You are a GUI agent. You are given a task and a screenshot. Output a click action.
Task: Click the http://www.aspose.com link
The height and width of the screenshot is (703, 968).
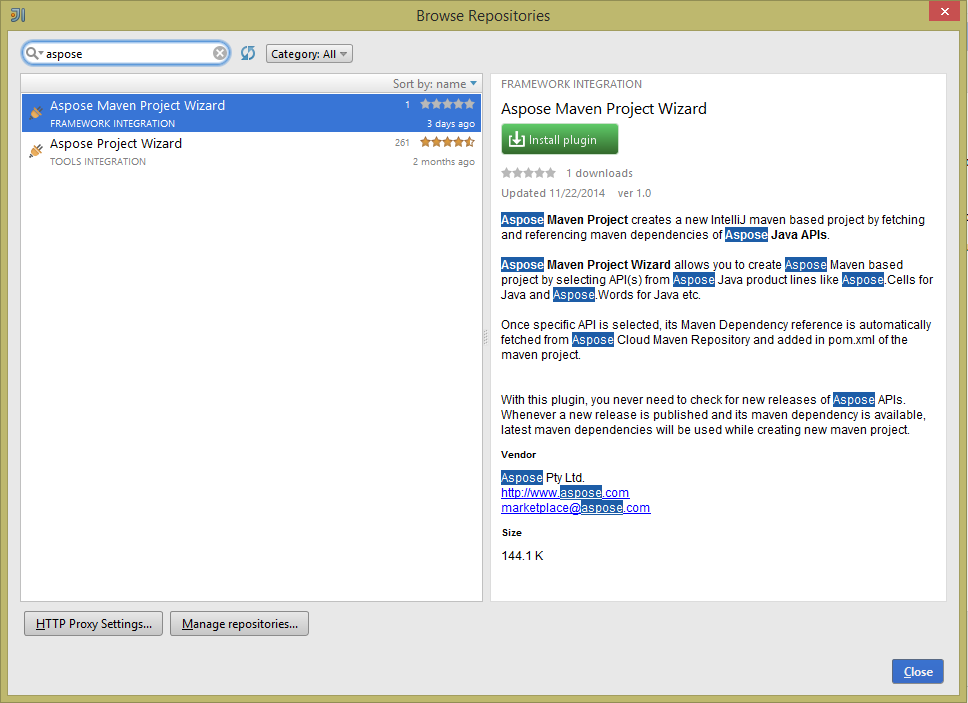564,492
